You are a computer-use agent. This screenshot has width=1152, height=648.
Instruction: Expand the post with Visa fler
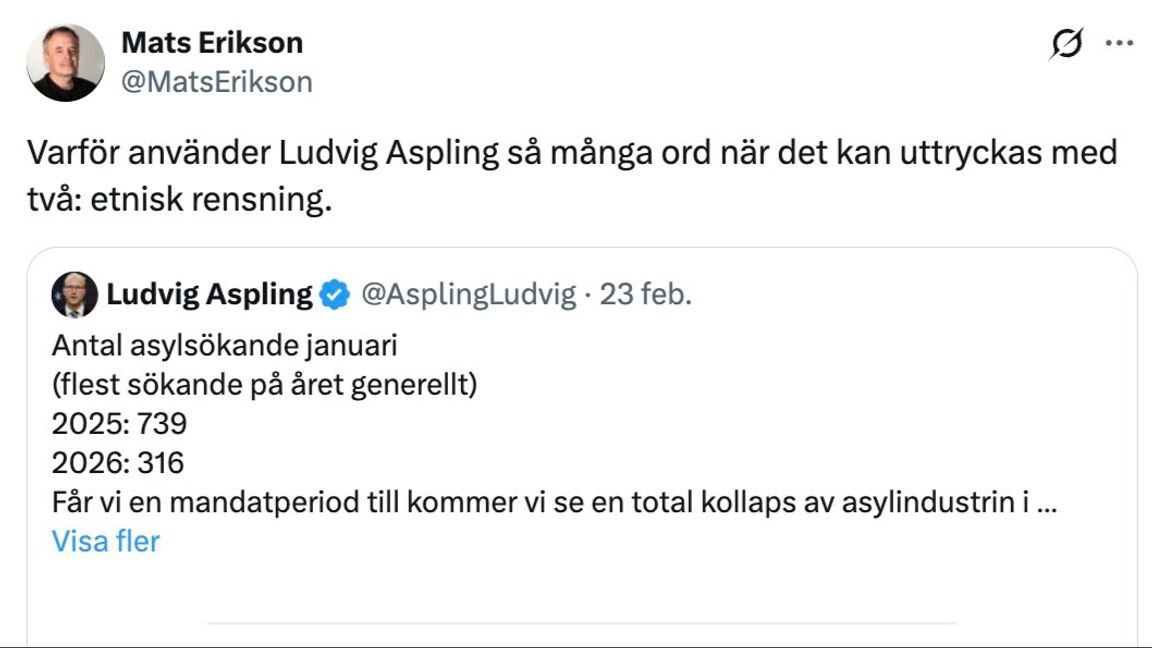pos(103,542)
